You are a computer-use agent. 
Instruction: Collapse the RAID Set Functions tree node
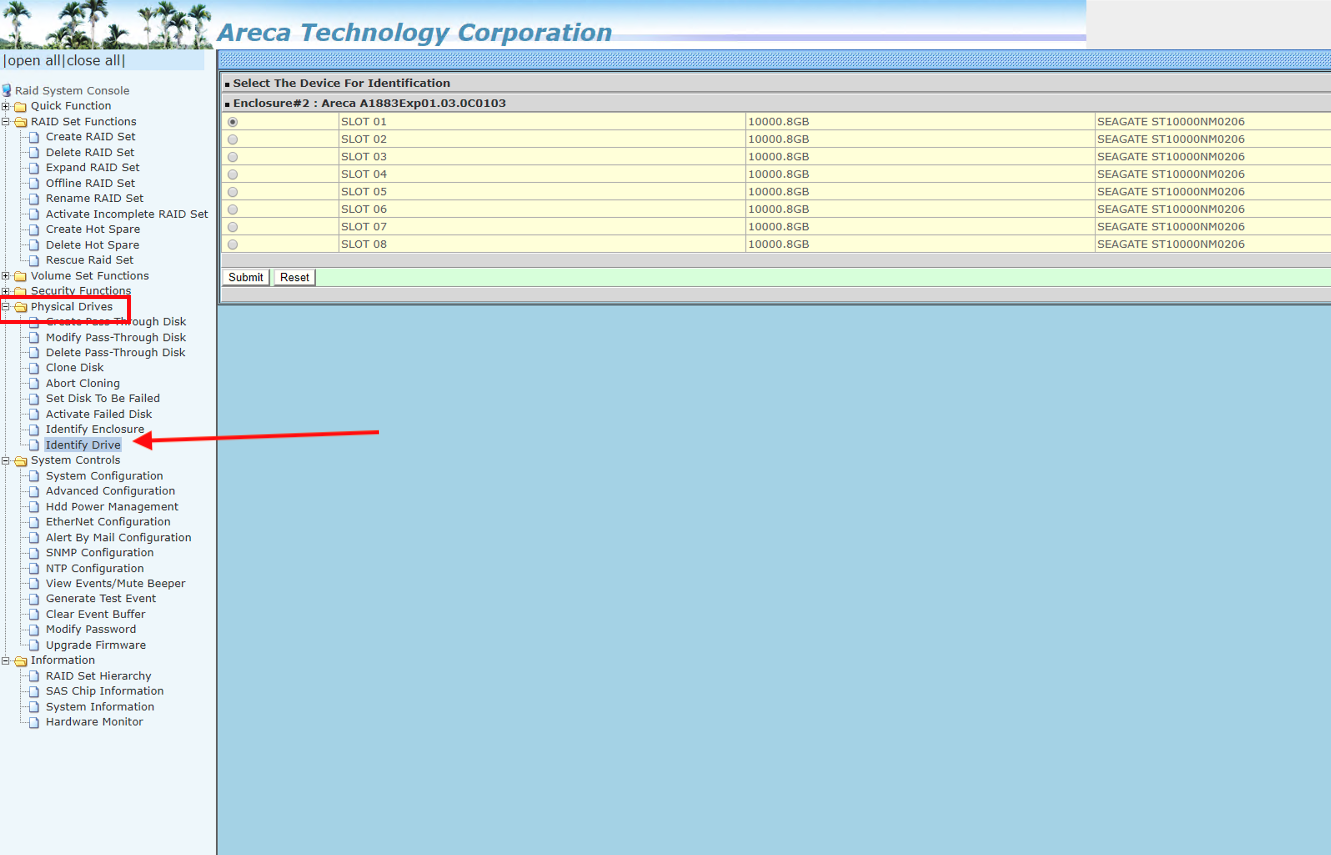tap(6, 122)
